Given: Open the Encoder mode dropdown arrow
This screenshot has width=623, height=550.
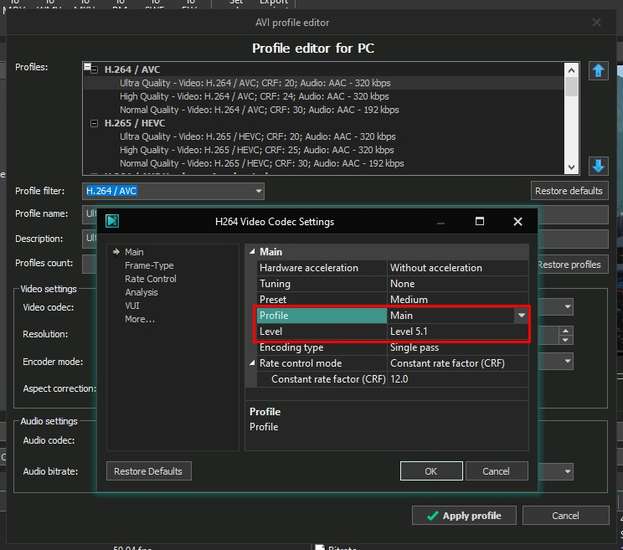Looking at the screenshot, I should 567,361.
